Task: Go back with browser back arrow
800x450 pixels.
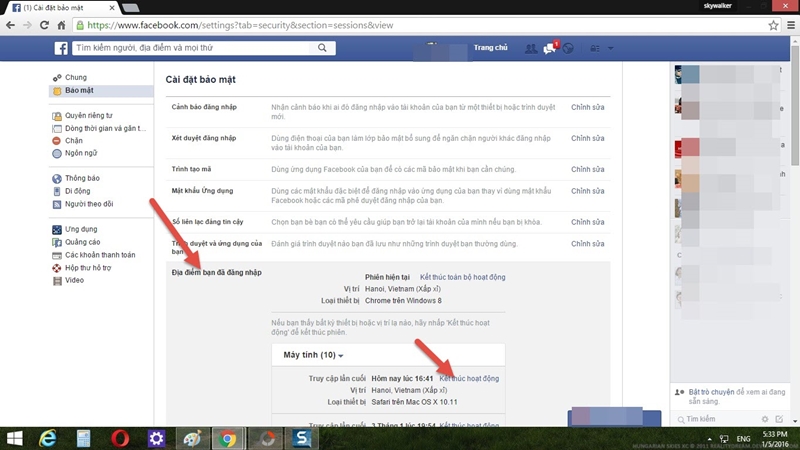Action: (x=10, y=25)
